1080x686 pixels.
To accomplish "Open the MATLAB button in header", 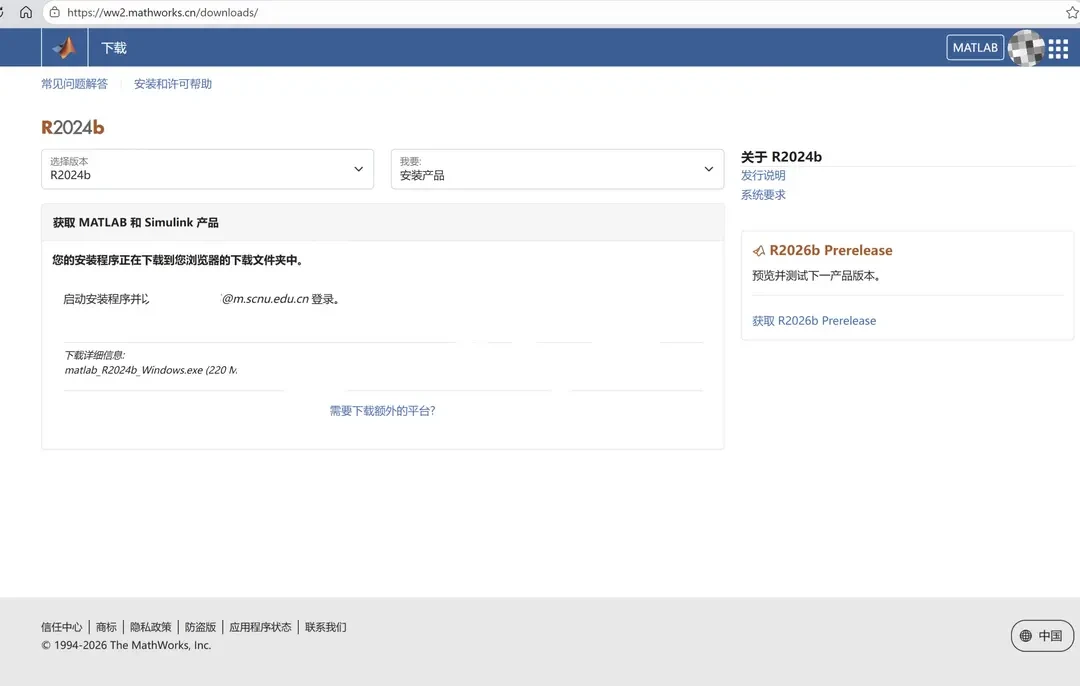I will pos(975,48).
